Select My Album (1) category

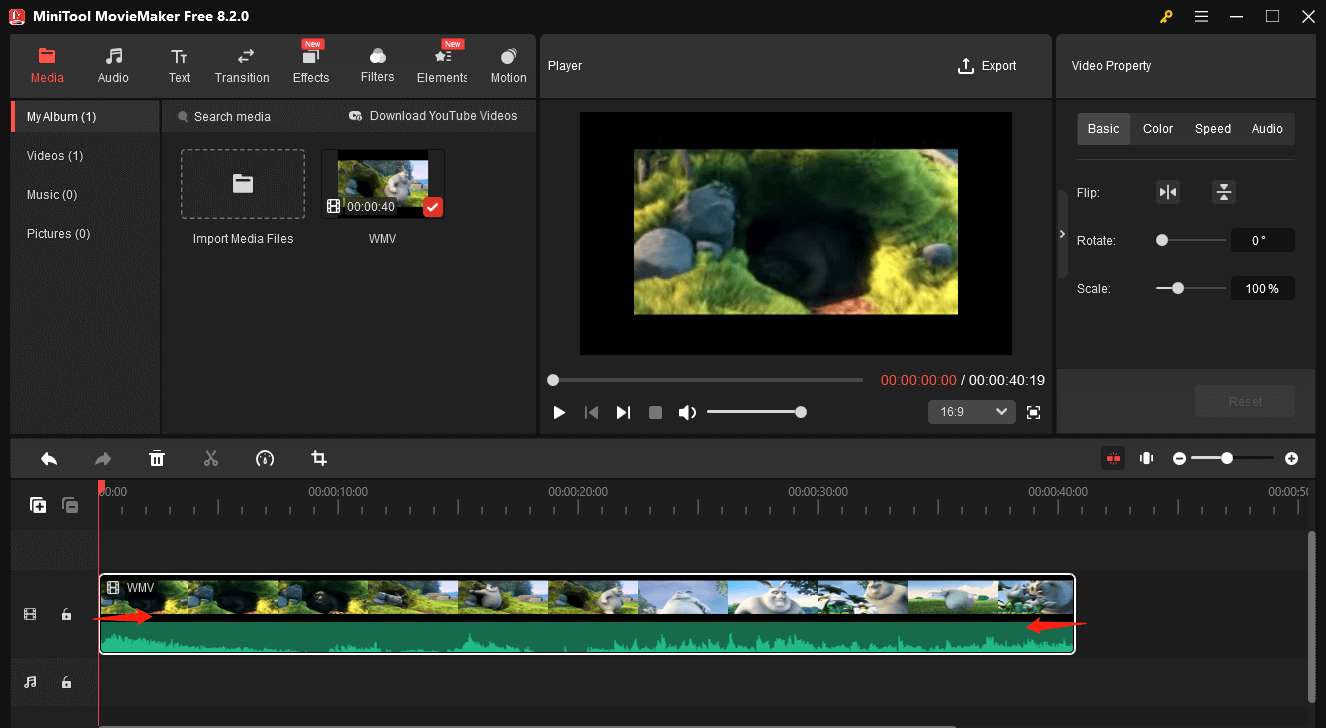(85, 117)
